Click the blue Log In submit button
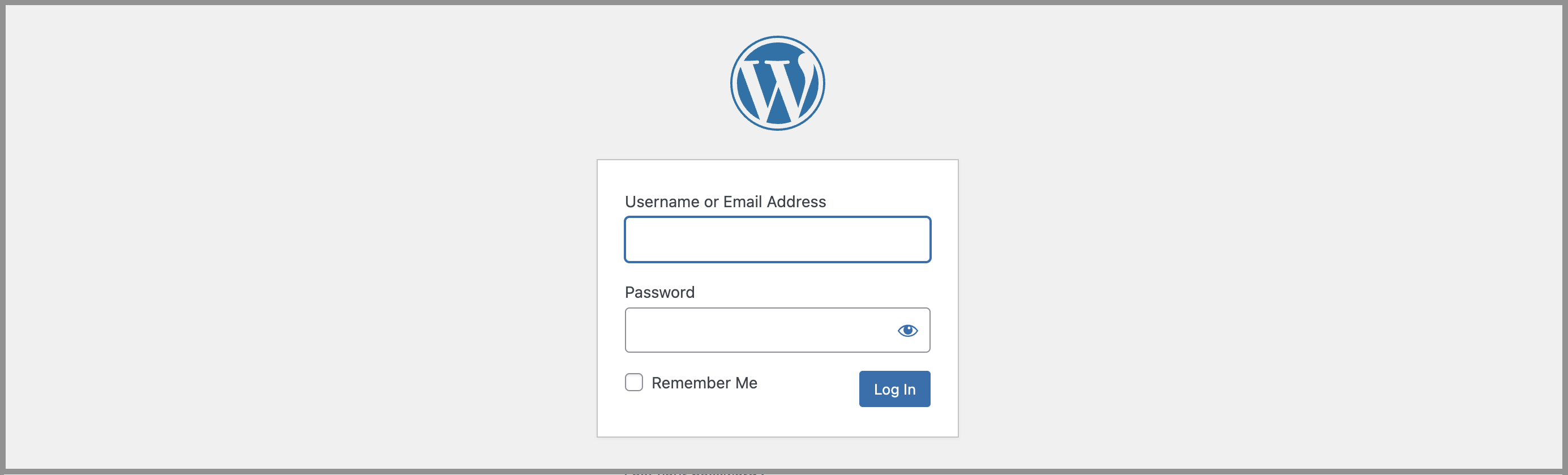Image resolution: width=1568 pixels, height=475 pixels. (x=894, y=388)
